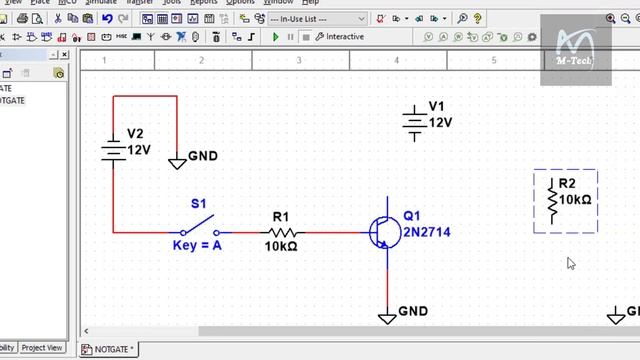Close the Design Toolbox panel
This screenshot has width=640, height=360.
pyautogui.click(x=64, y=55)
